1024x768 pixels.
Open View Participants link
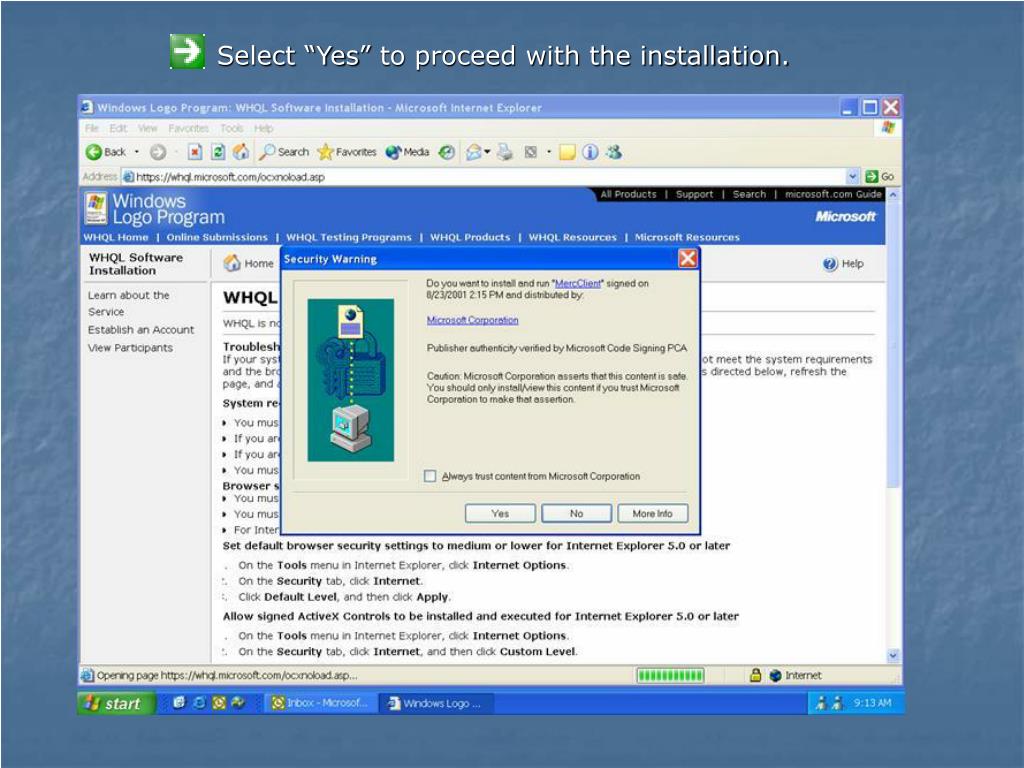point(131,347)
